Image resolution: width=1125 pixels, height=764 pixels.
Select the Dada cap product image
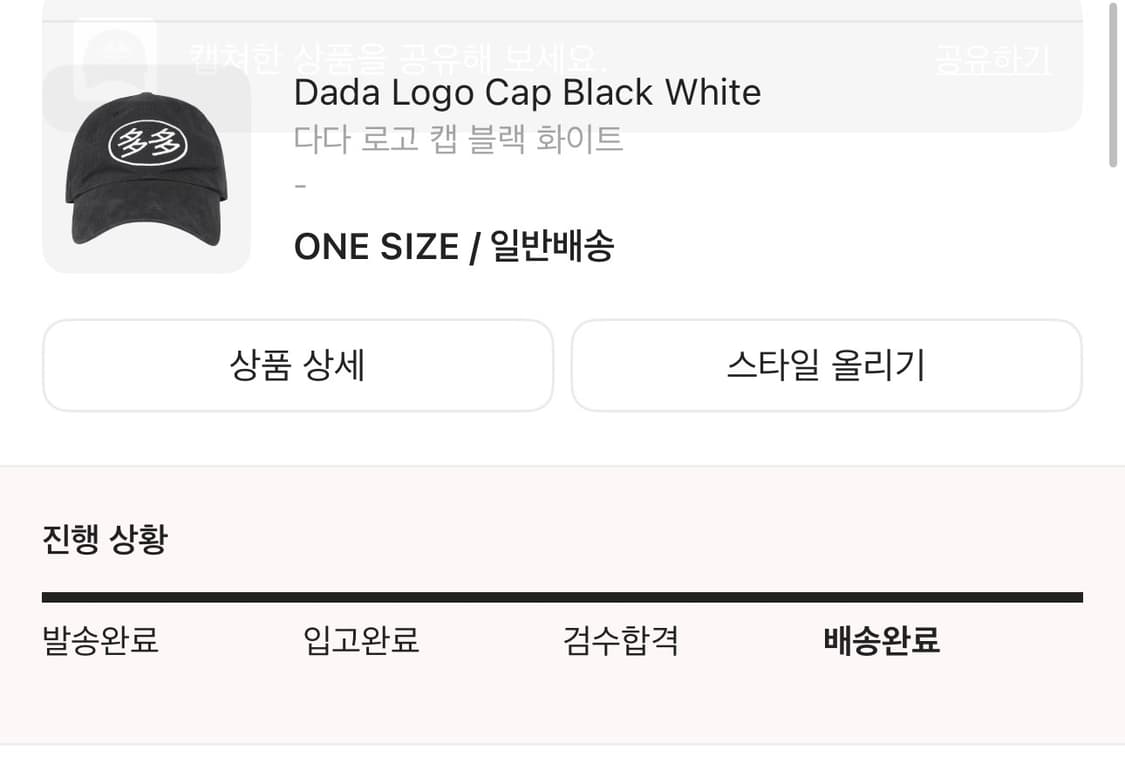click(146, 166)
